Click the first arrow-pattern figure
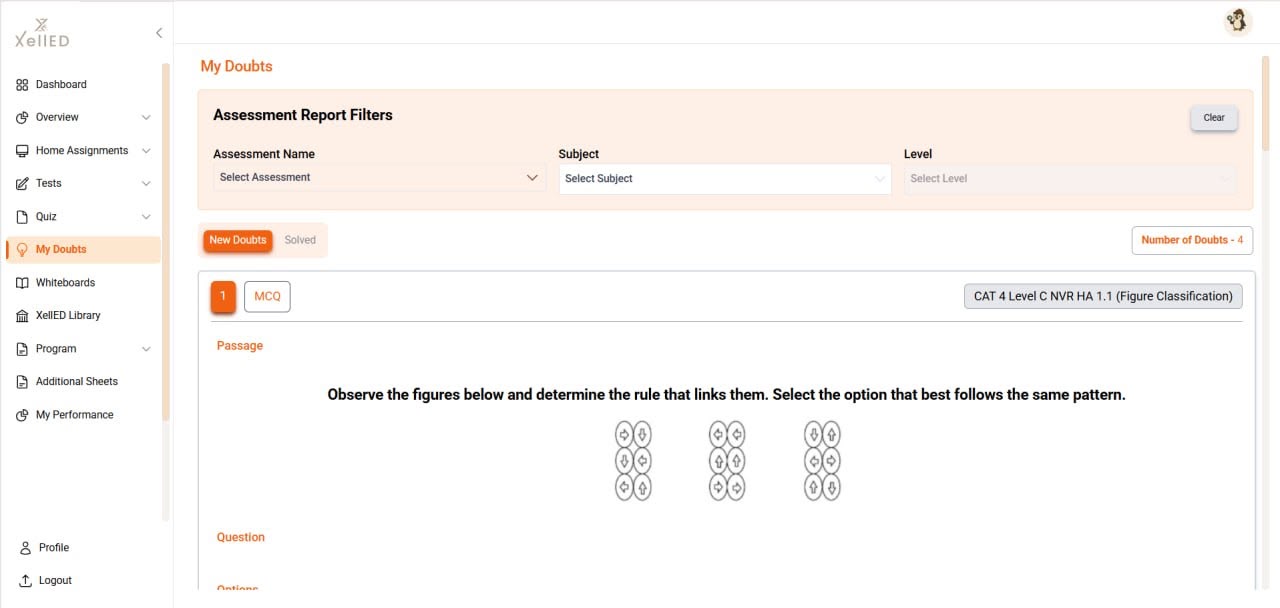This screenshot has width=1280, height=608. [x=633, y=461]
